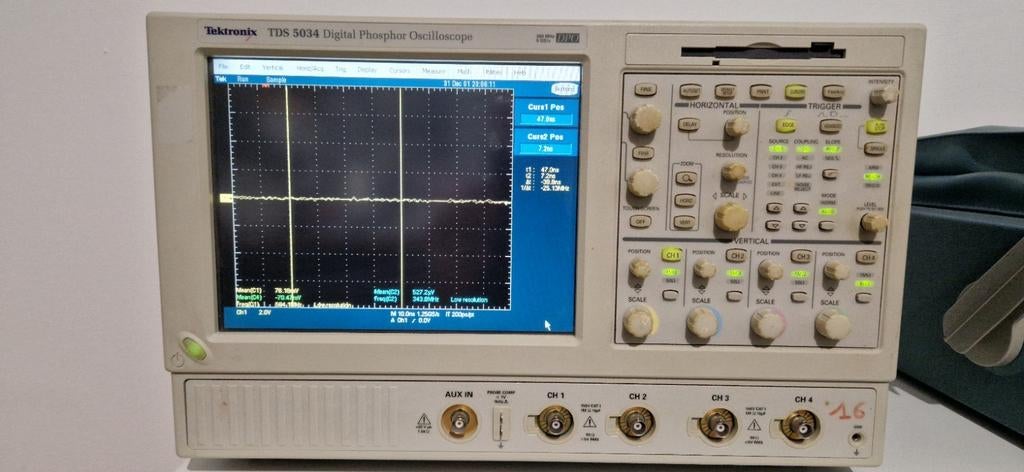Turn the horizontal POSITION knob
Image resolution: width=1024 pixels, height=472 pixels.
pos(737,126)
